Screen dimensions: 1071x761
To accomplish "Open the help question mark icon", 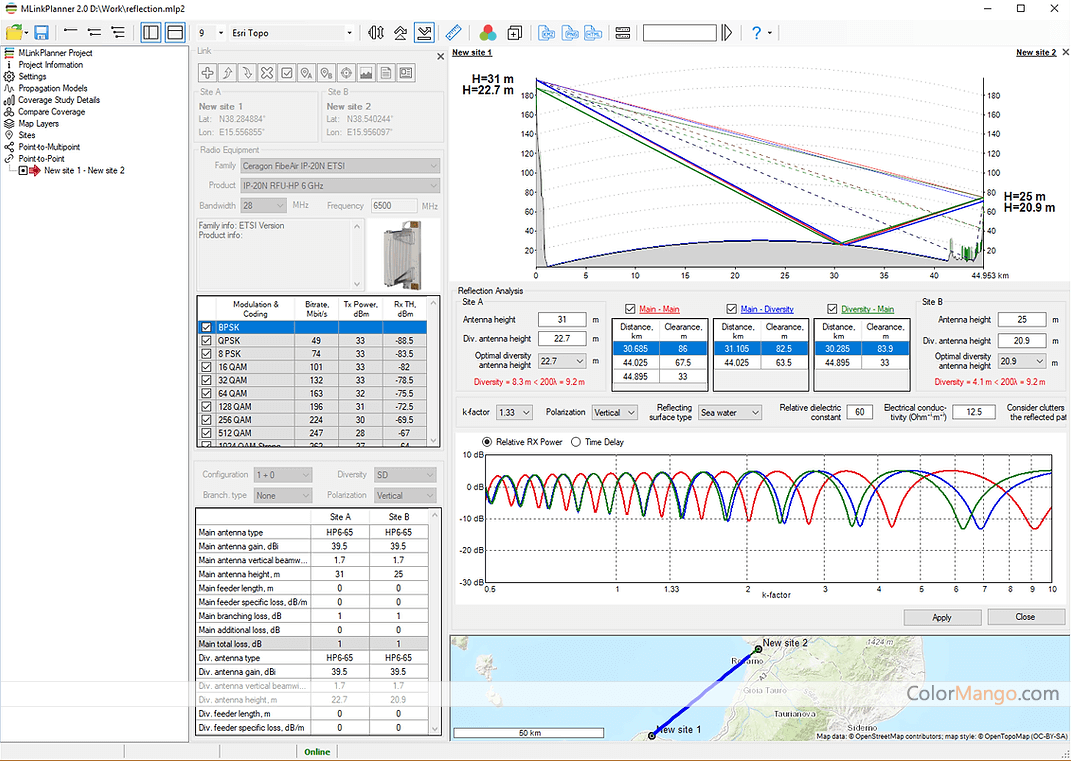I will coord(757,33).
